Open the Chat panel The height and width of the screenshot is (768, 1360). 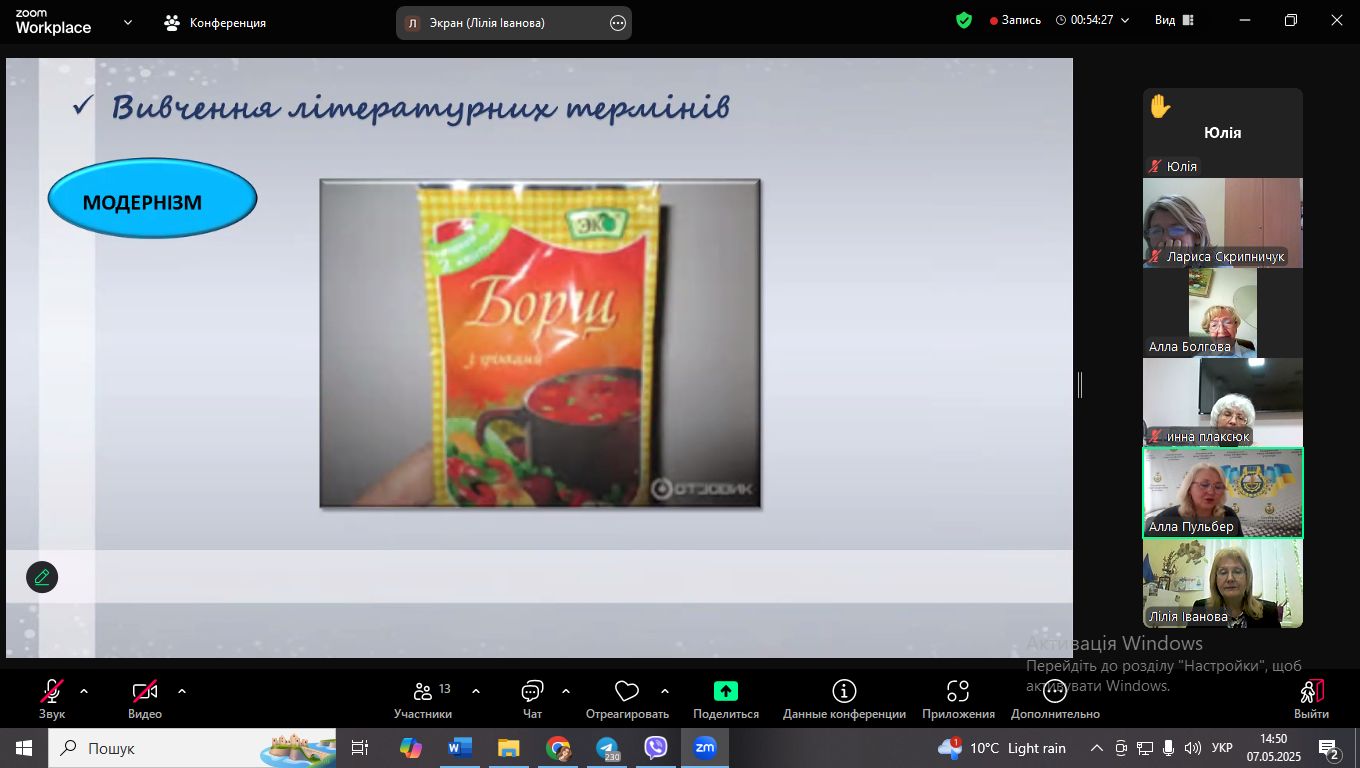click(532, 699)
